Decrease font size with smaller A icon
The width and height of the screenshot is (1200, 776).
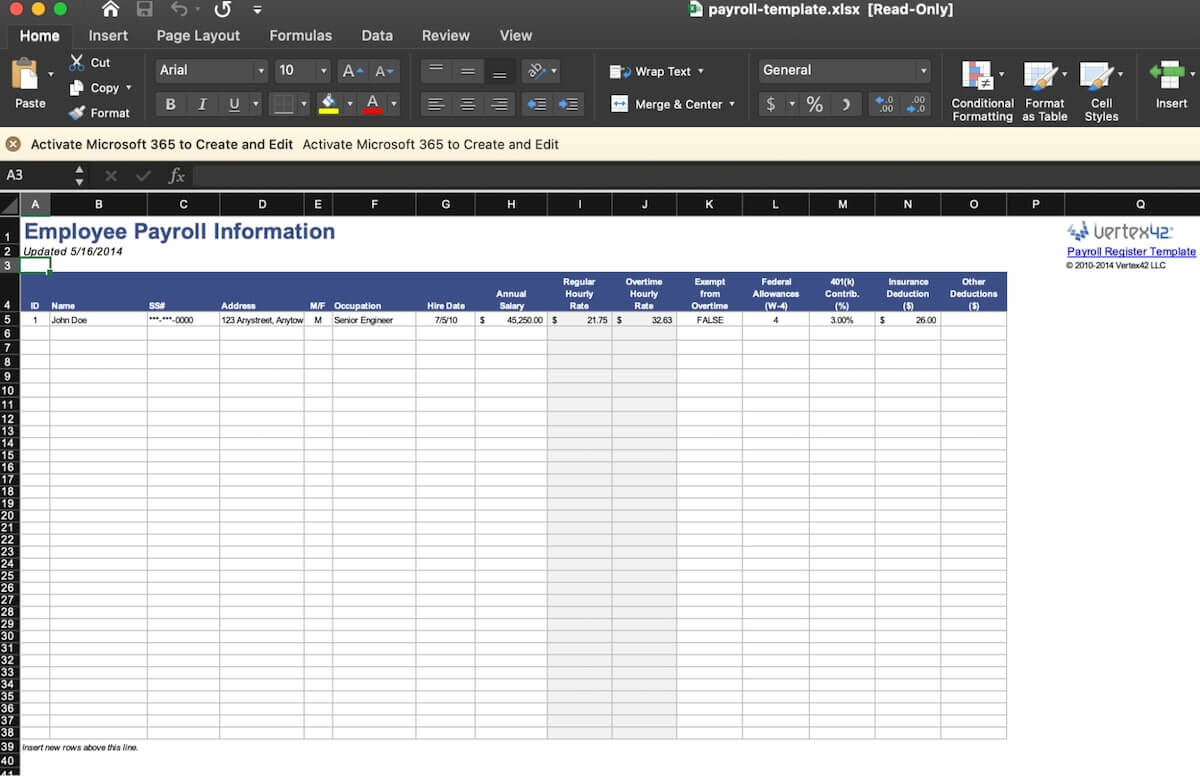pos(384,70)
